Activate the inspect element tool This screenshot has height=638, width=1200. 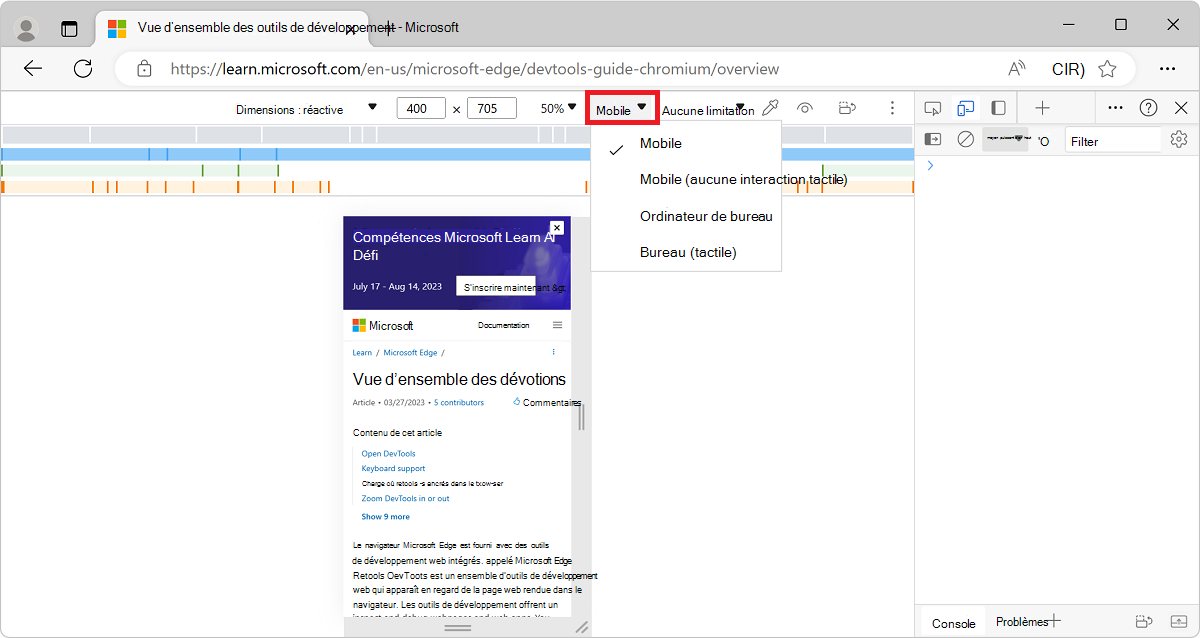point(933,108)
